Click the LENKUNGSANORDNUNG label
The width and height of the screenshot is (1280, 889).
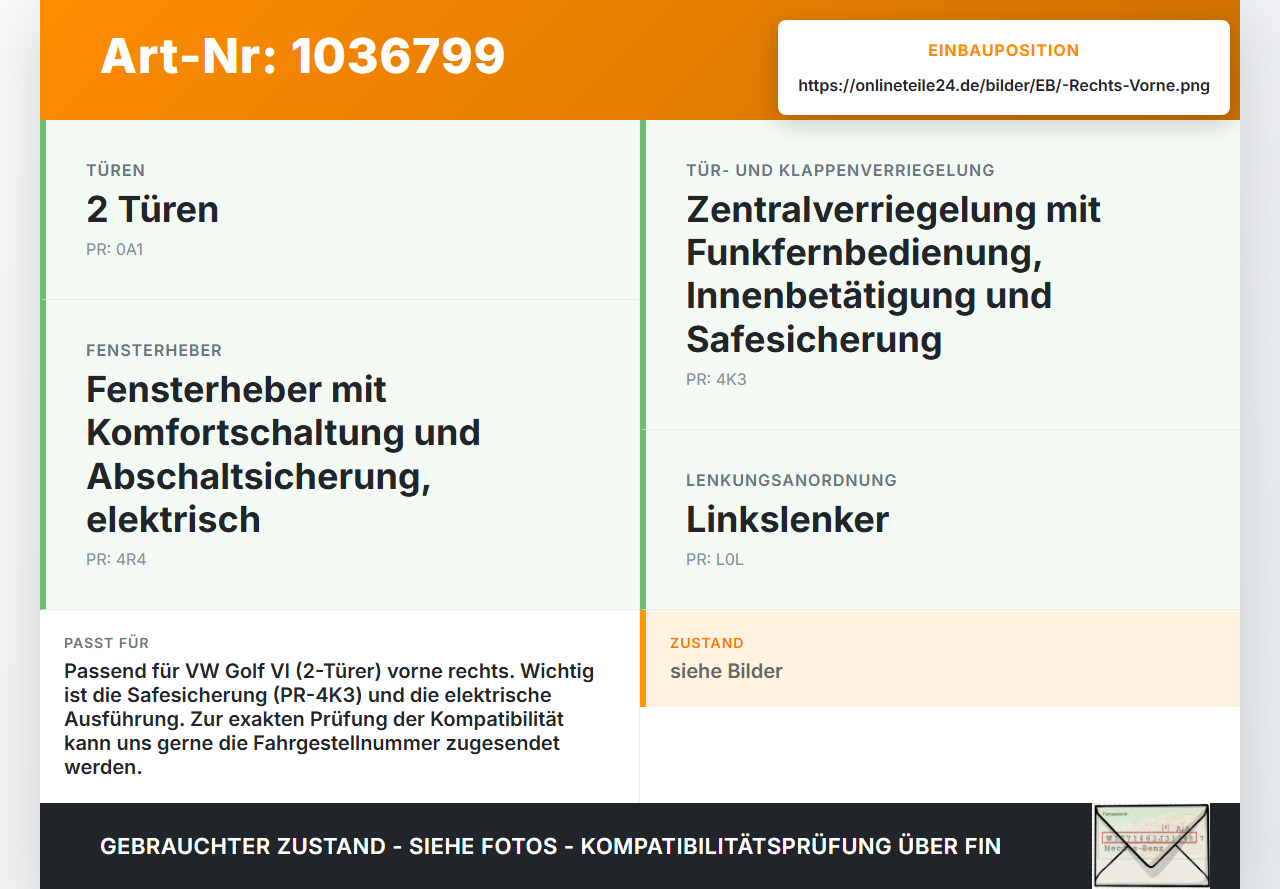click(x=791, y=480)
